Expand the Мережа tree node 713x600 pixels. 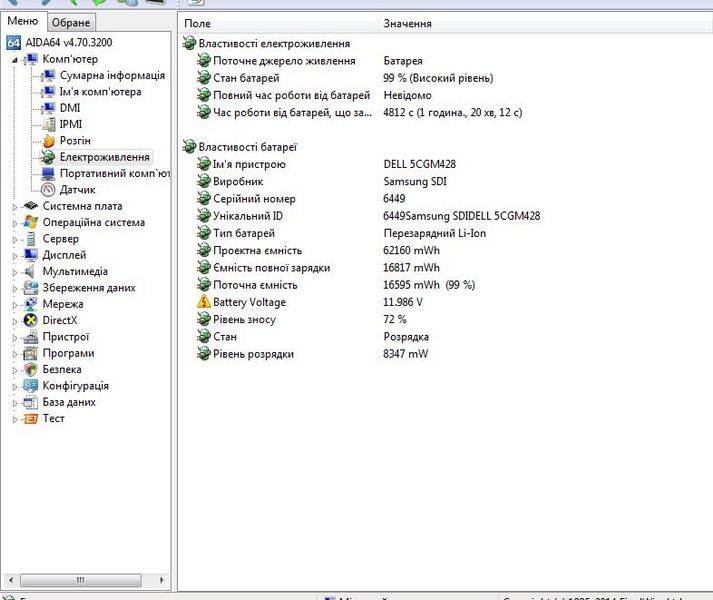[x=15, y=305]
